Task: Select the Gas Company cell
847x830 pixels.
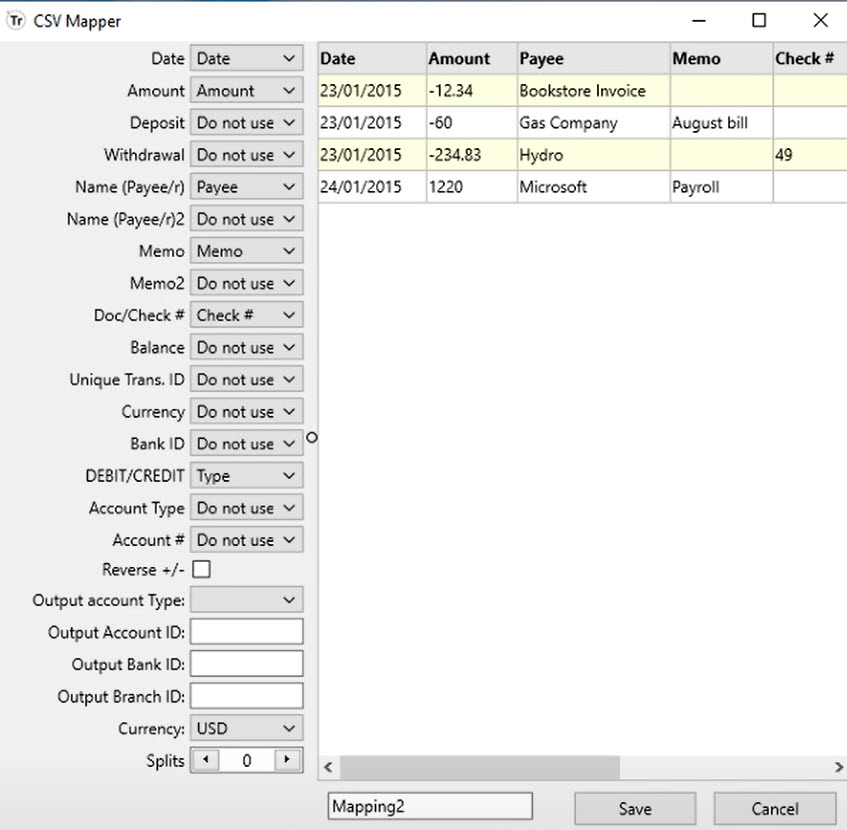Action: point(594,123)
